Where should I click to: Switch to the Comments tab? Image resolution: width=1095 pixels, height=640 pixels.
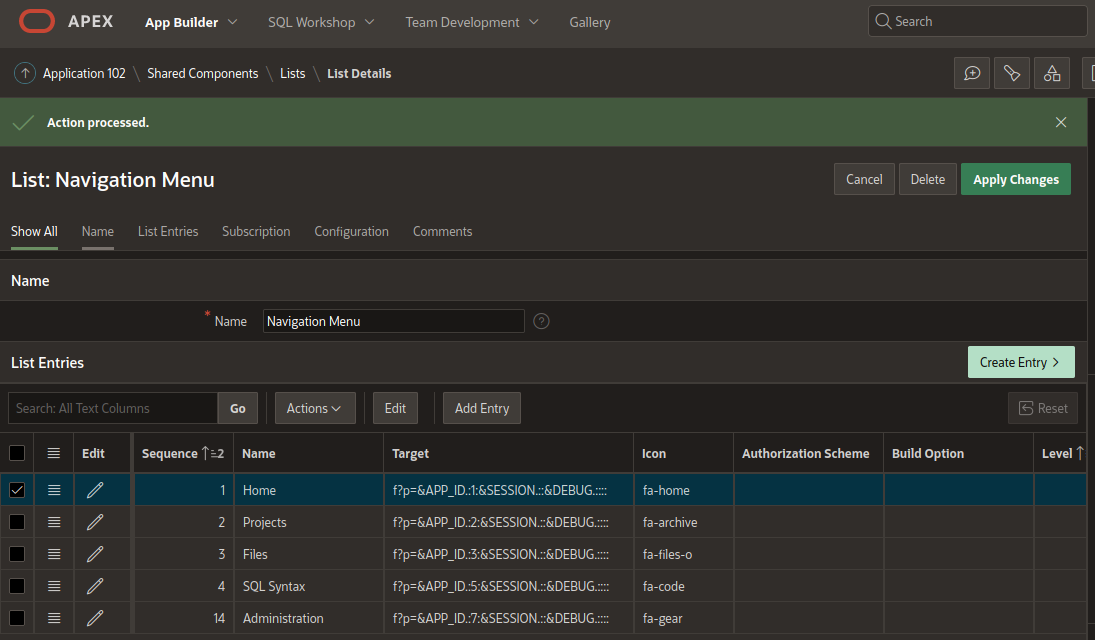pyautogui.click(x=442, y=231)
